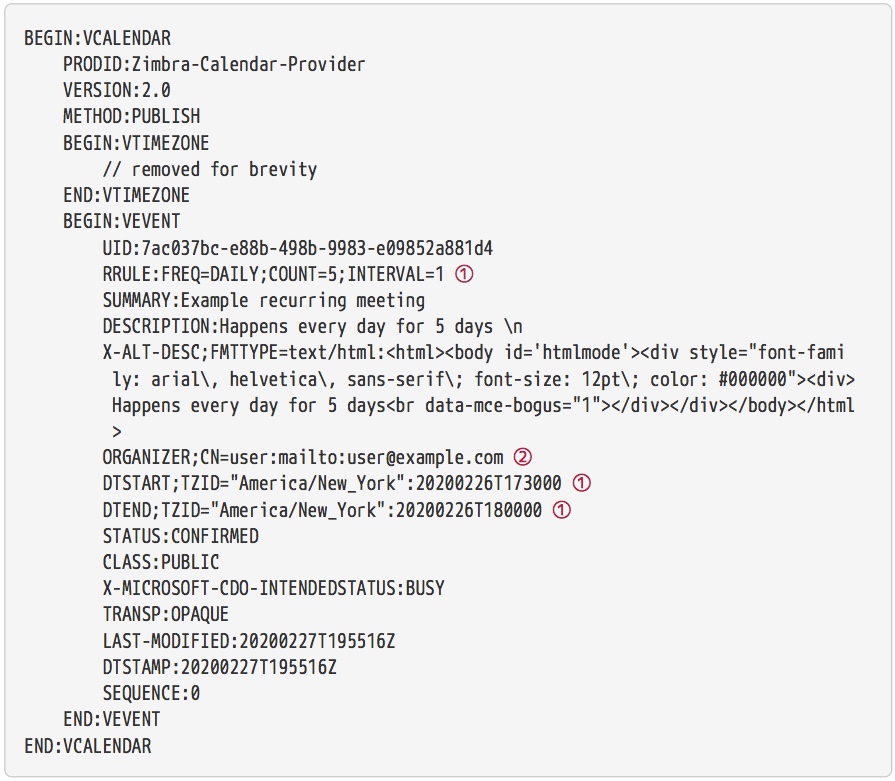Click the STATUS:CONFIRMED line
The width and height of the screenshot is (895, 781).
tap(180, 536)
